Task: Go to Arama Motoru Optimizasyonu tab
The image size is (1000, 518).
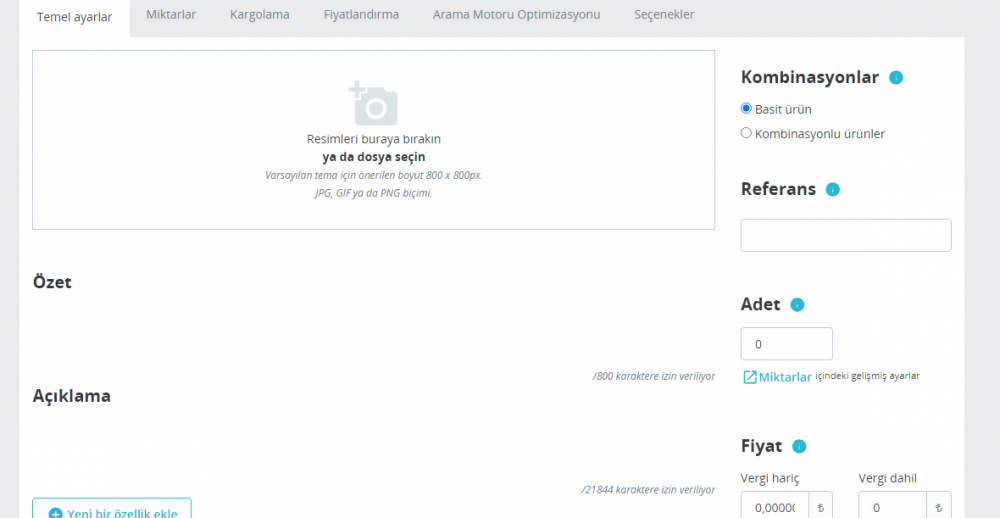Action: pyautogui.click(x=517, y=15)
